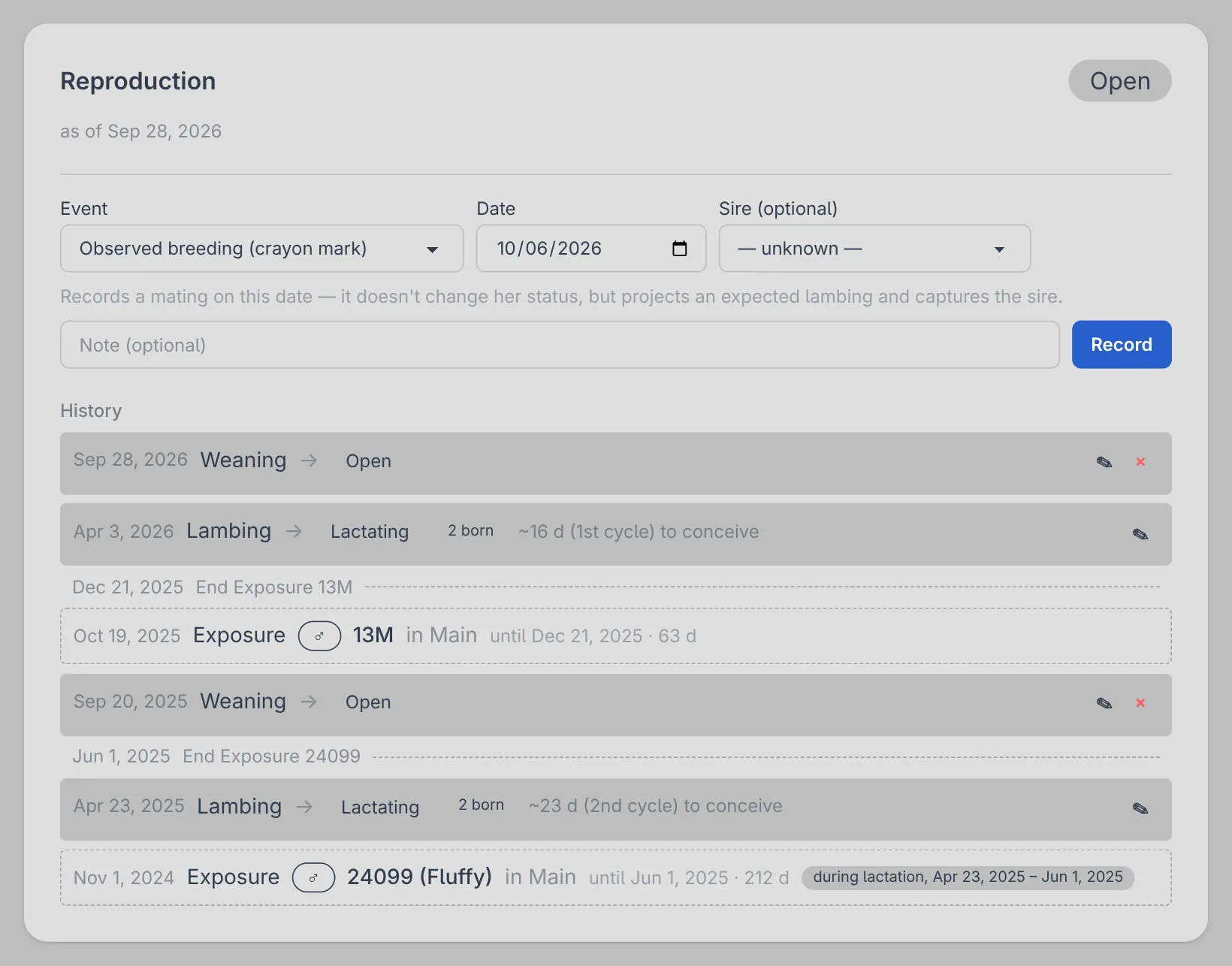This screenshot has width=1232, height=966.
Task: Click 2 born on Apr 3, 2026 Lambing
Action: pos(471,531)
